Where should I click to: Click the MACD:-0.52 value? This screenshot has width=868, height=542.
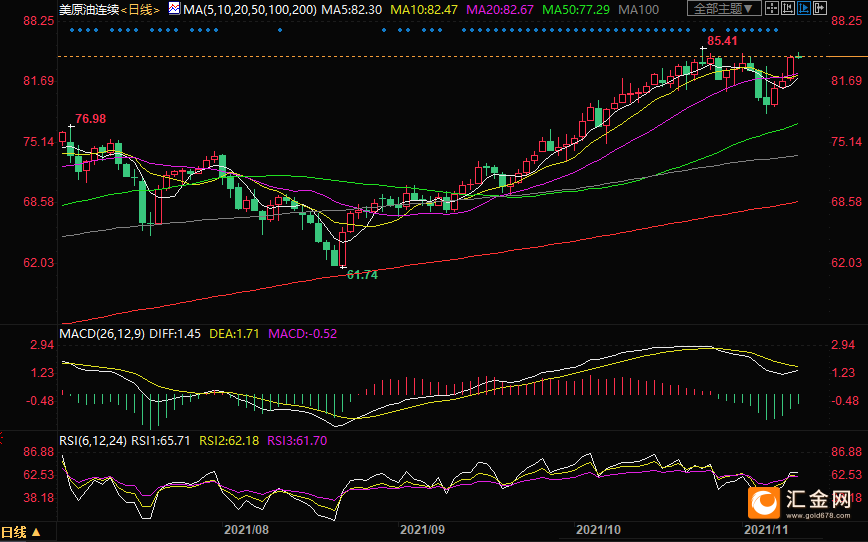pyautogui.click(x=302, y=334)
